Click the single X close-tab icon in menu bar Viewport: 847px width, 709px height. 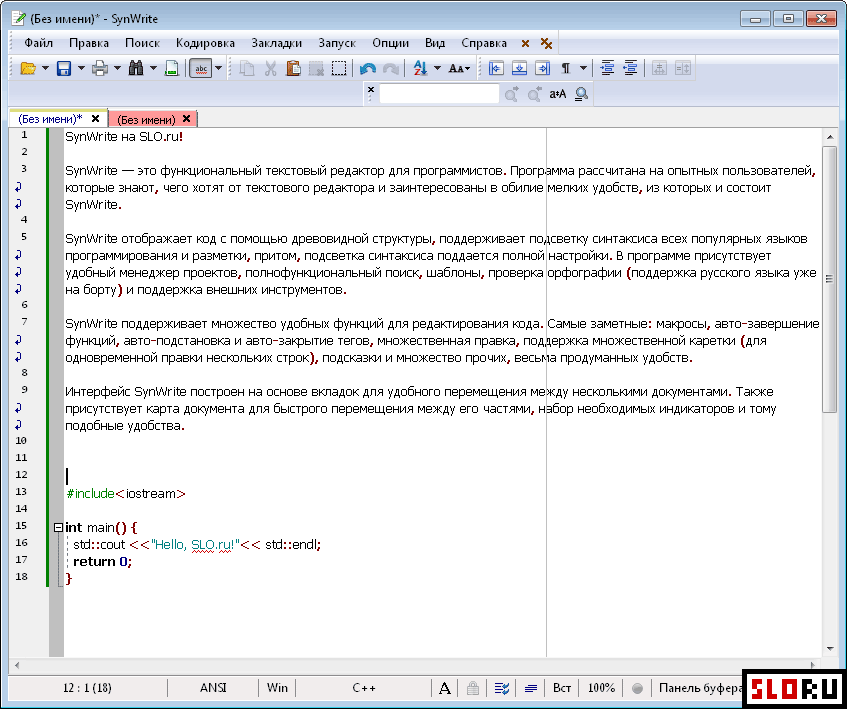point(525,43)
